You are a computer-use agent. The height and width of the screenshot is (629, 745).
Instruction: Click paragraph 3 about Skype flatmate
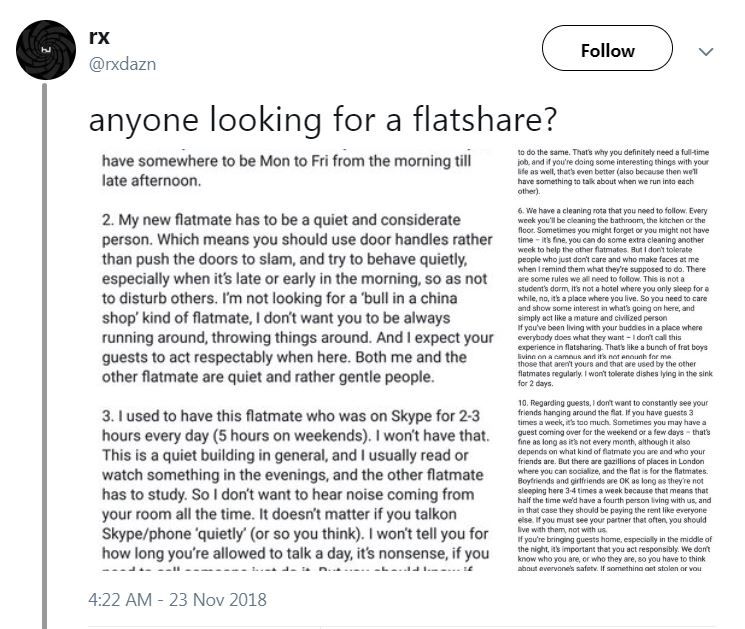tap(296, 488)
